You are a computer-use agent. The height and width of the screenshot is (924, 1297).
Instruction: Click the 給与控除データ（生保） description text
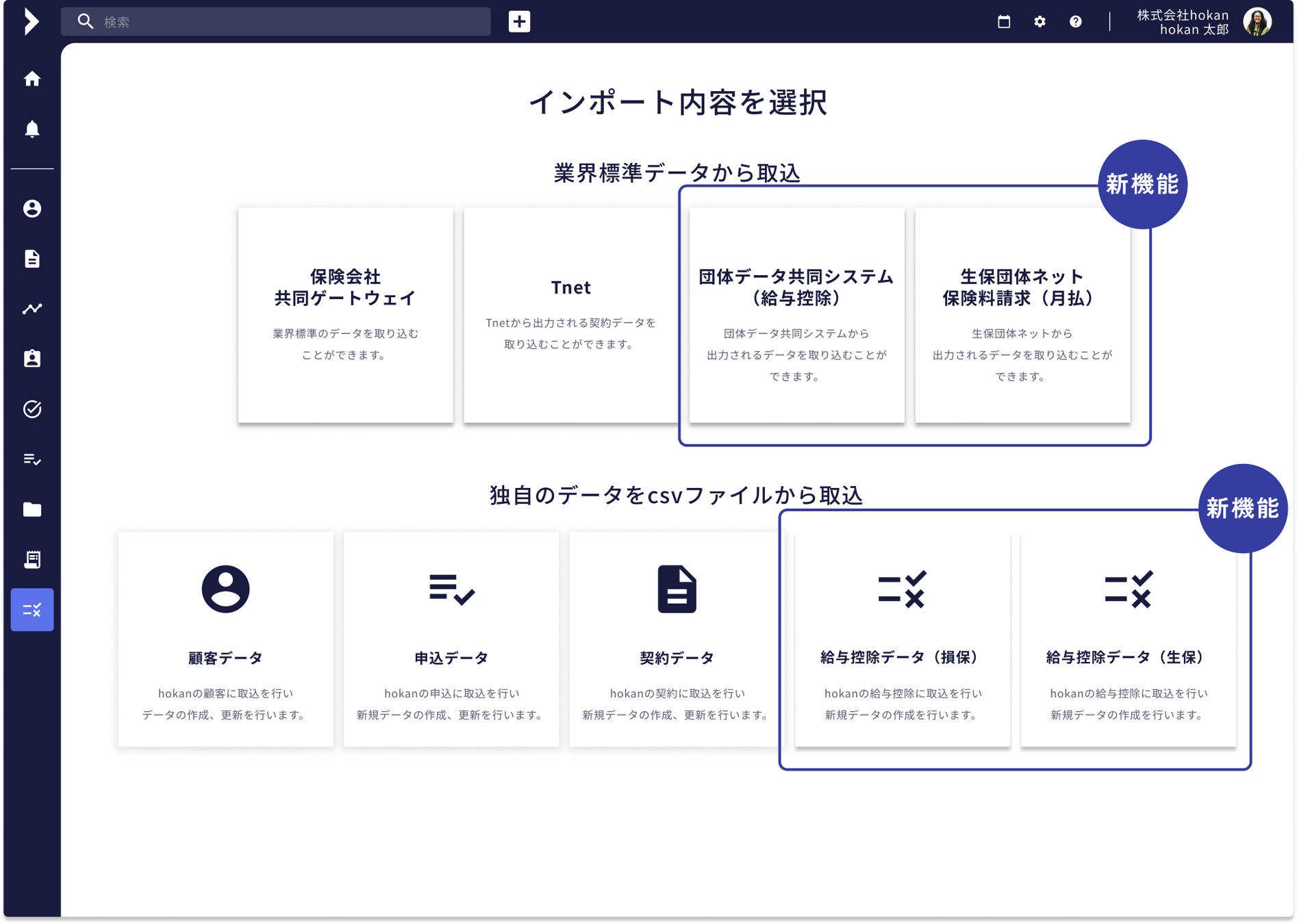(1128, 704)
